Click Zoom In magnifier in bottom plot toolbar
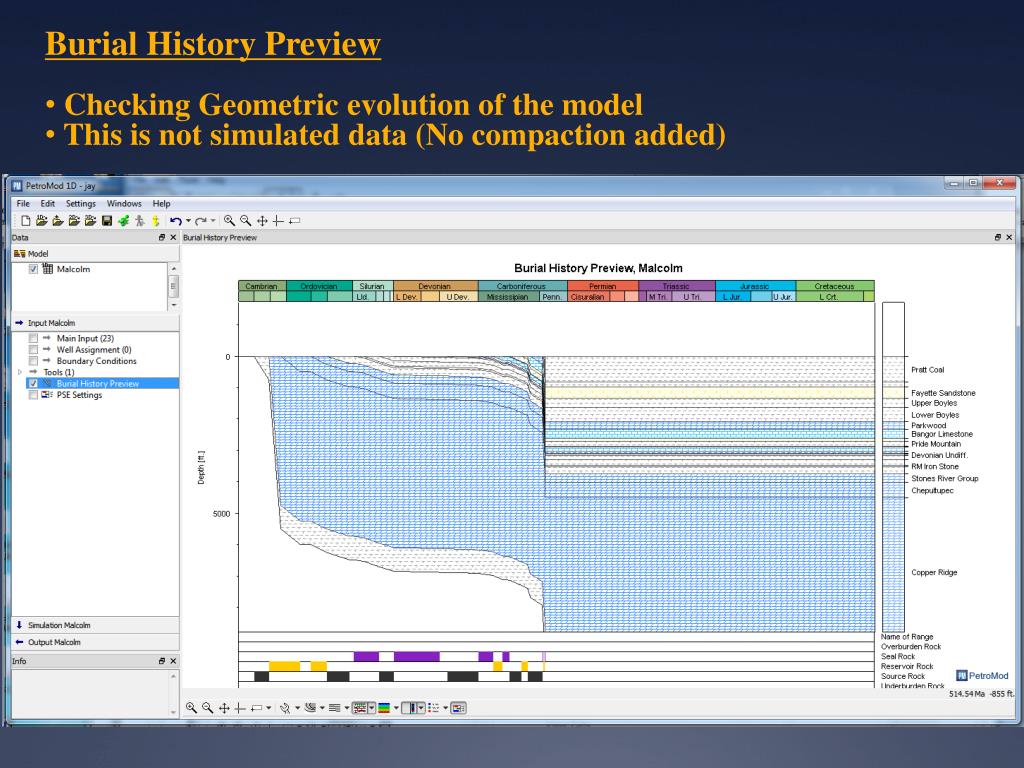Image resolution: width=1024 pixels, height=768 pixels. click(x=191, y=708)
